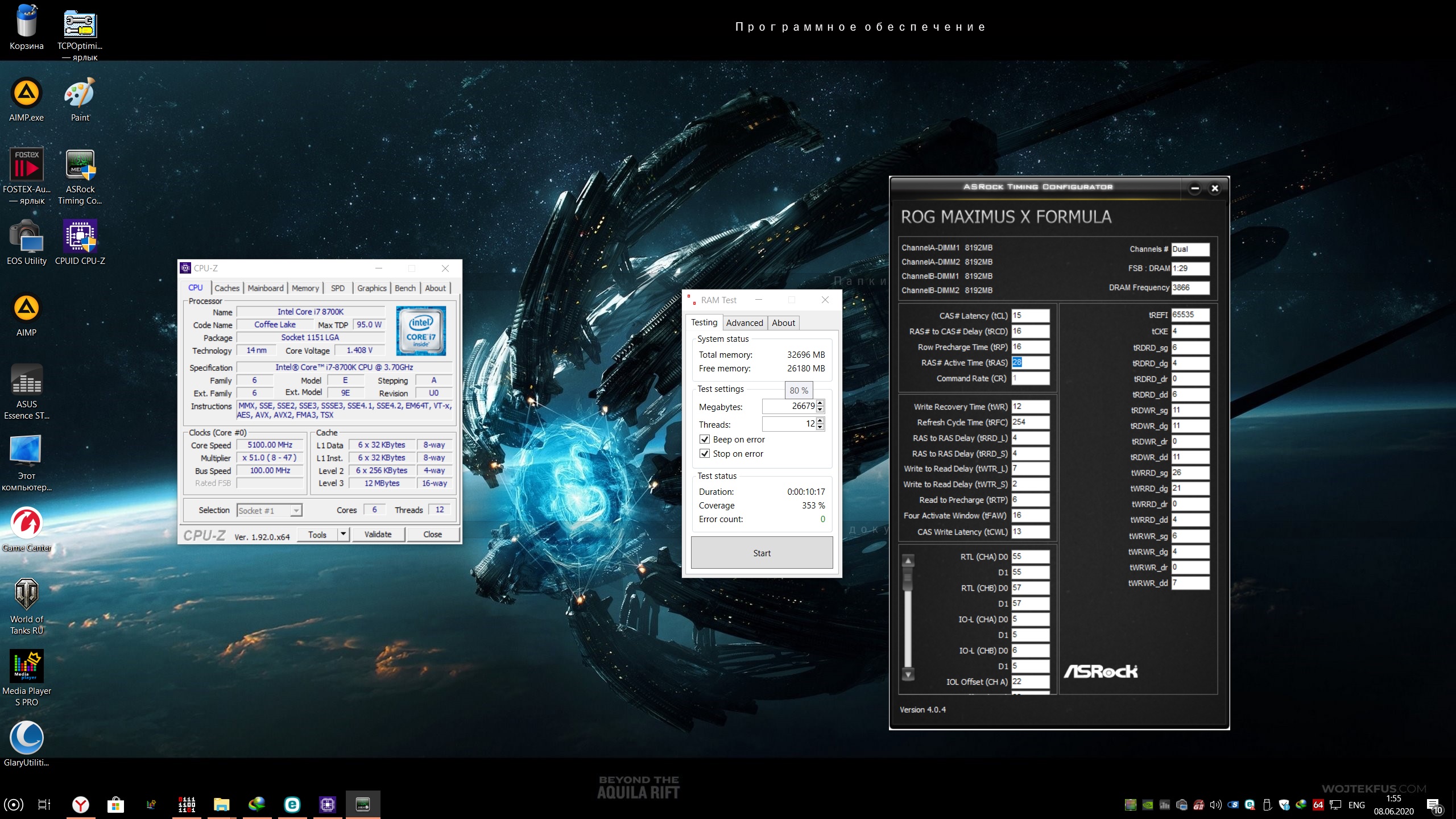
Task: Open GlaryUtilities desktop icon
Action: (26, 738)
